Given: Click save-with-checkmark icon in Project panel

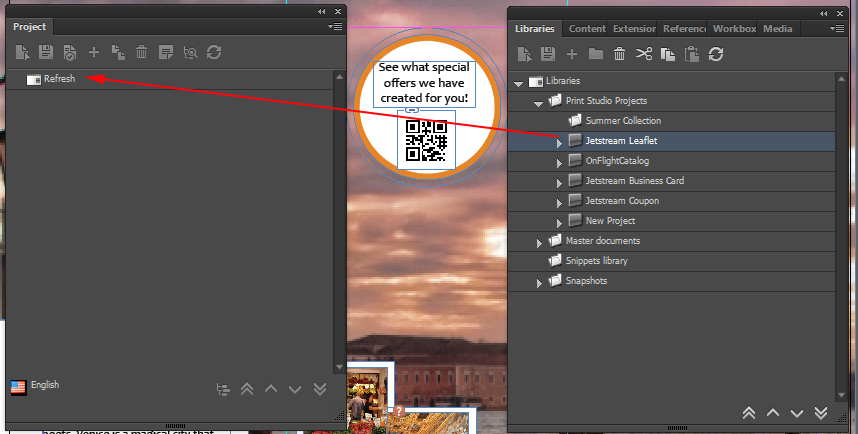Looking at the screenshot, I should (70, 53).
